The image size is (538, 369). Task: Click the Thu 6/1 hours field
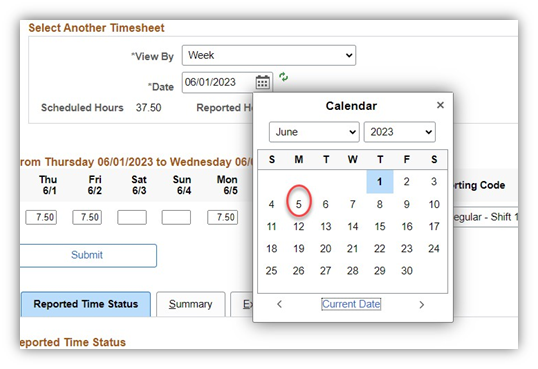[x=41, y=217]
